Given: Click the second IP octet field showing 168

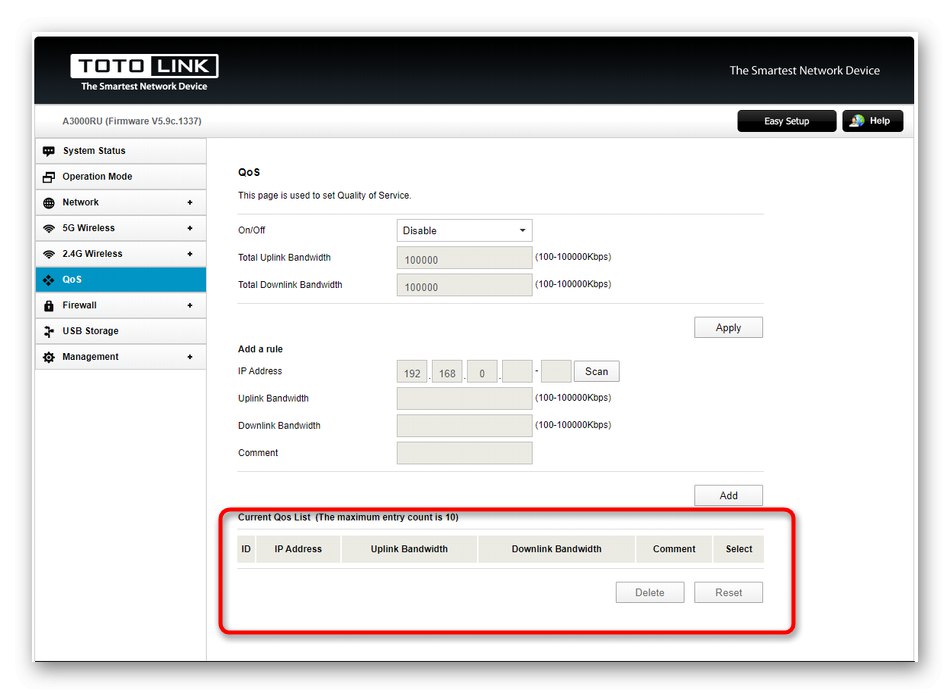Looking at the screenshot, I should (x=447, y=372).
